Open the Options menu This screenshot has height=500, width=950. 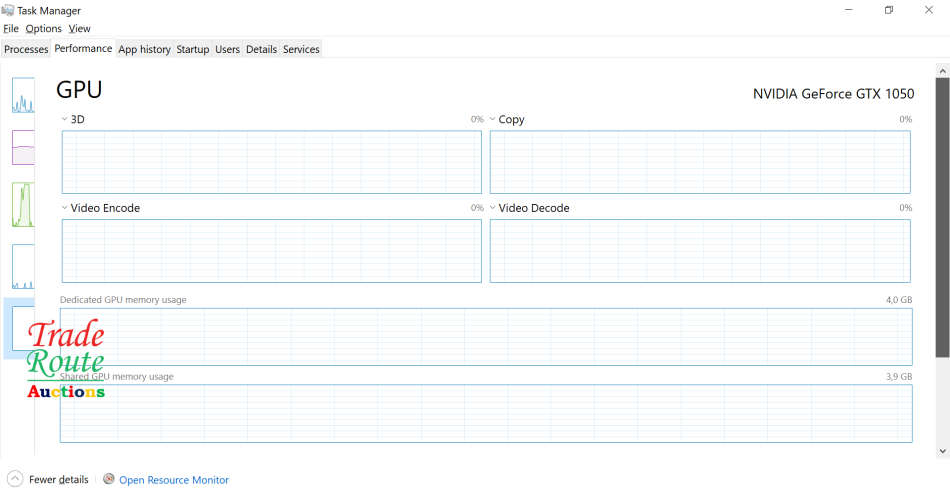(x=43, y=29)
